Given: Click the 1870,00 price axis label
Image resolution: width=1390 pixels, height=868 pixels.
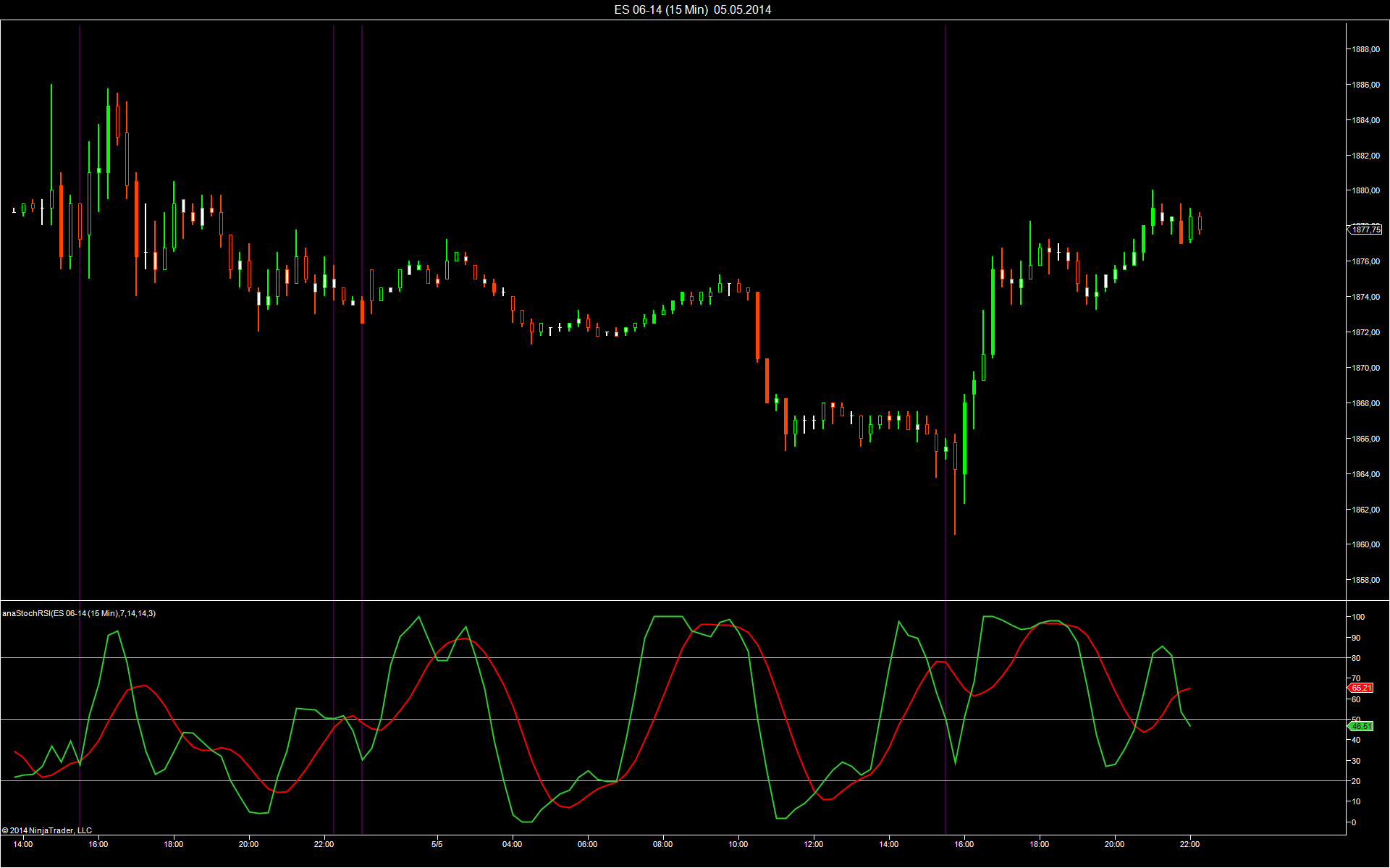Looking at the screenshot, I should pyautogui.click(x=1365, y=368).
